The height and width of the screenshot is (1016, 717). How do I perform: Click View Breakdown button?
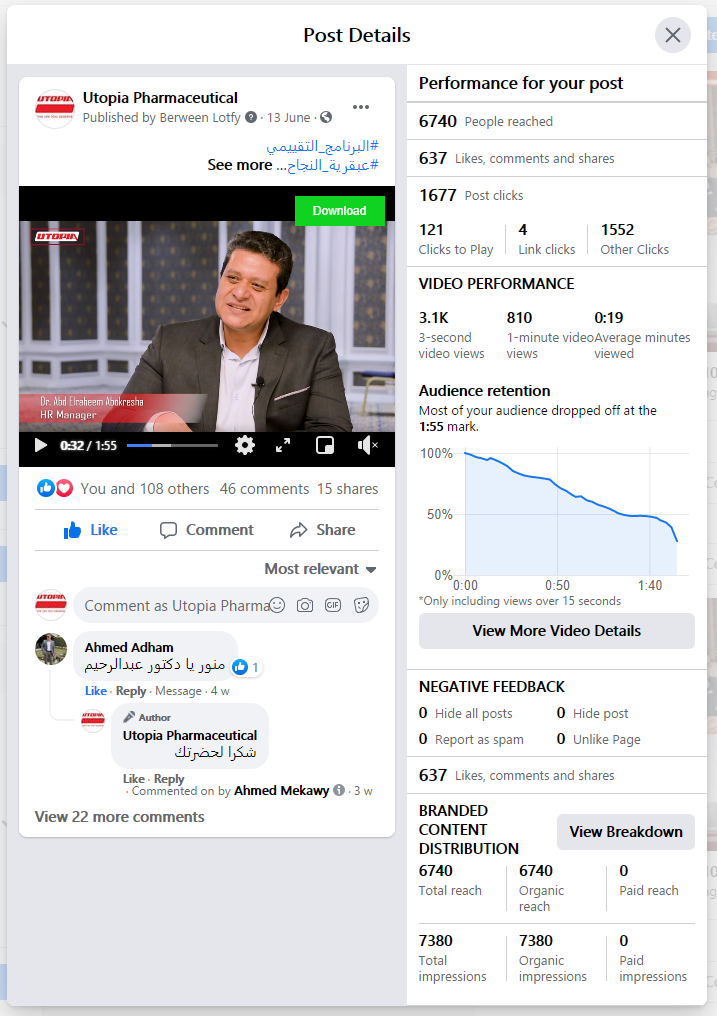[626, 832]
